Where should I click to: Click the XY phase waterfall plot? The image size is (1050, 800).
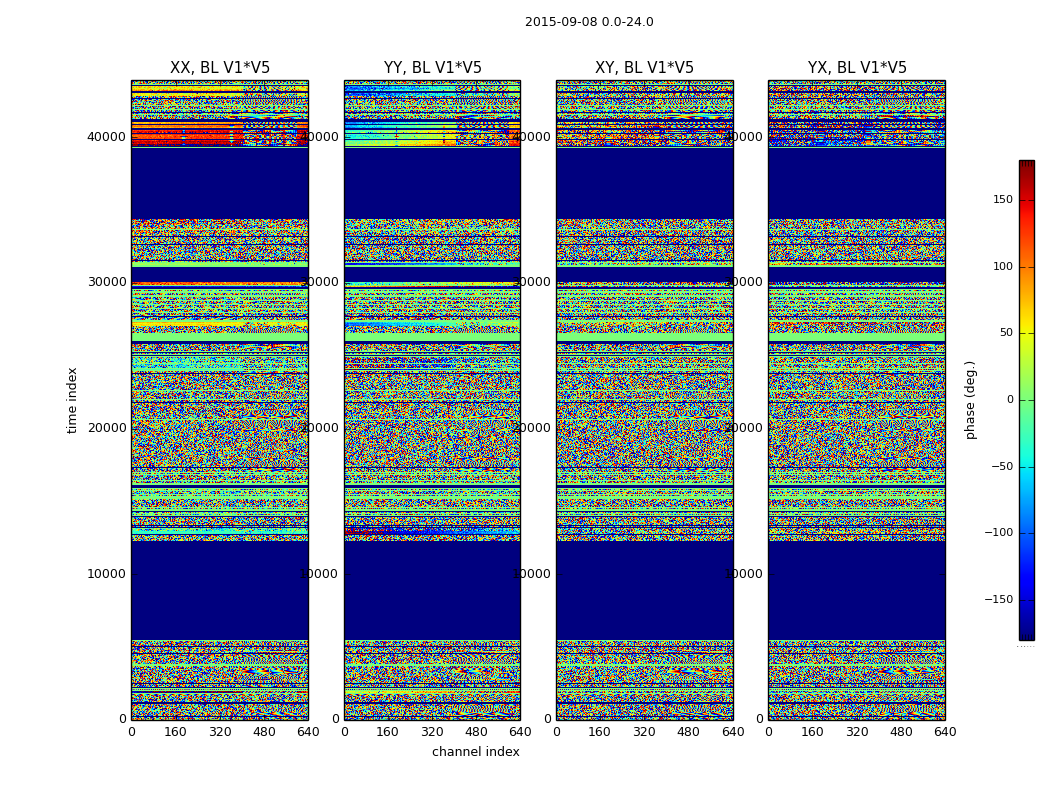(x=645, y=400)
